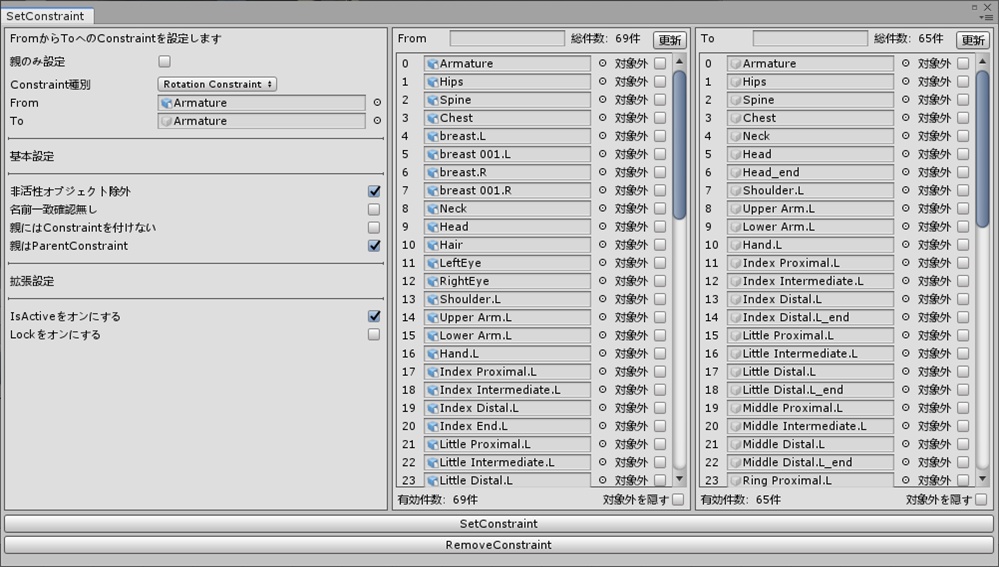Click object picker circle on From row Chest
Image resolution: width=999 pixels, height=567 pixels.
point(603,118)
